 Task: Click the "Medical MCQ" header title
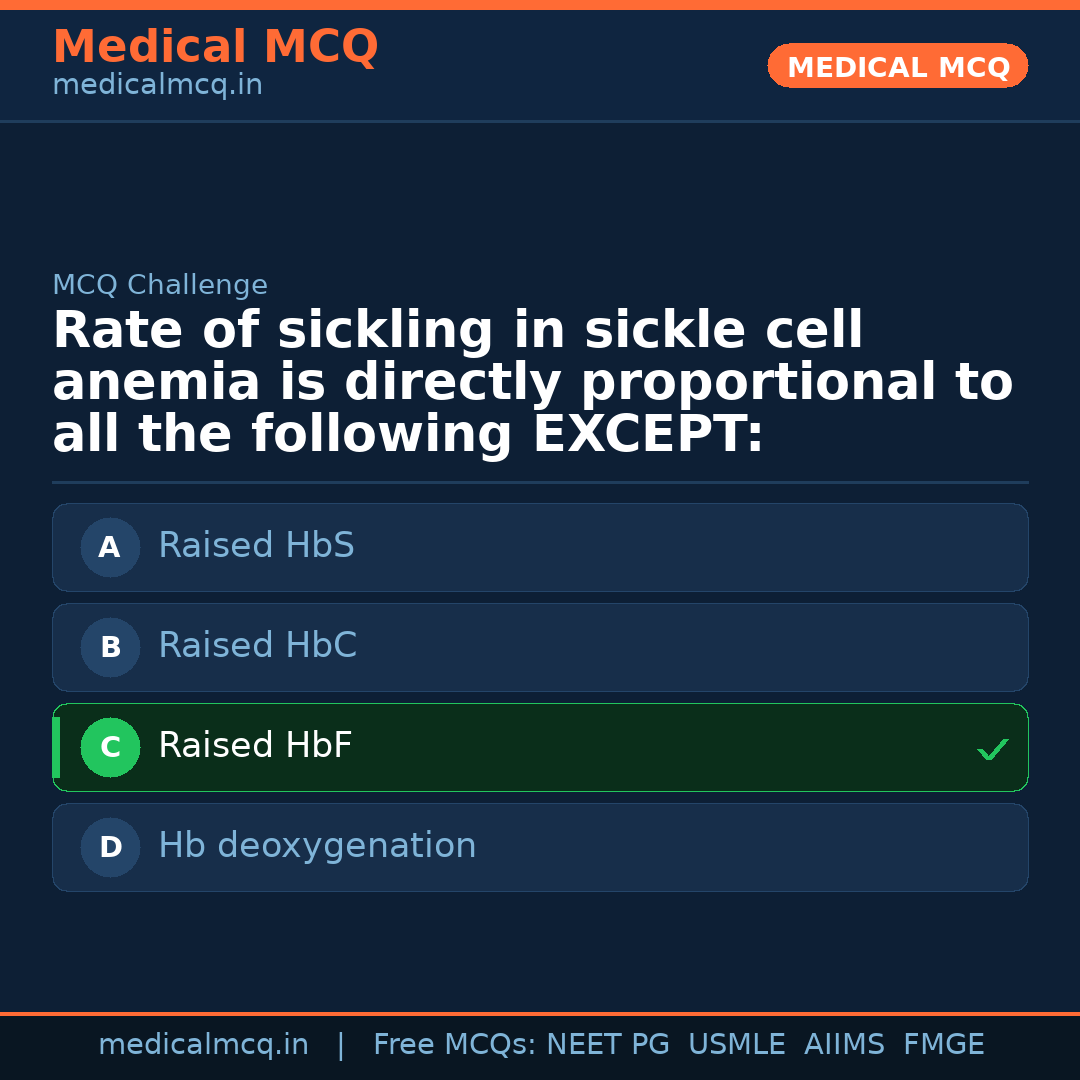click(x=215, y=47)
